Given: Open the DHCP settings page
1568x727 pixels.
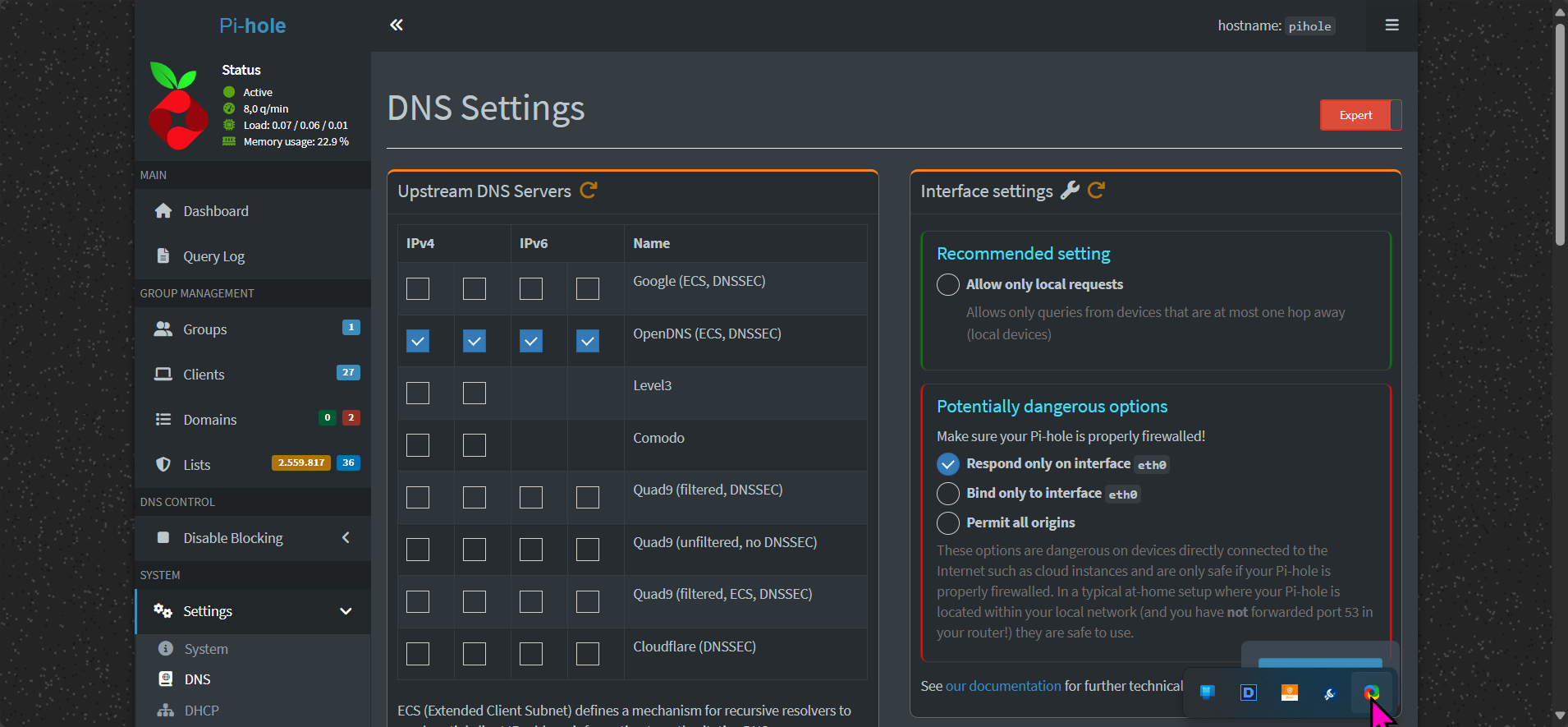Looking at the screenshot, I should 201,711.
